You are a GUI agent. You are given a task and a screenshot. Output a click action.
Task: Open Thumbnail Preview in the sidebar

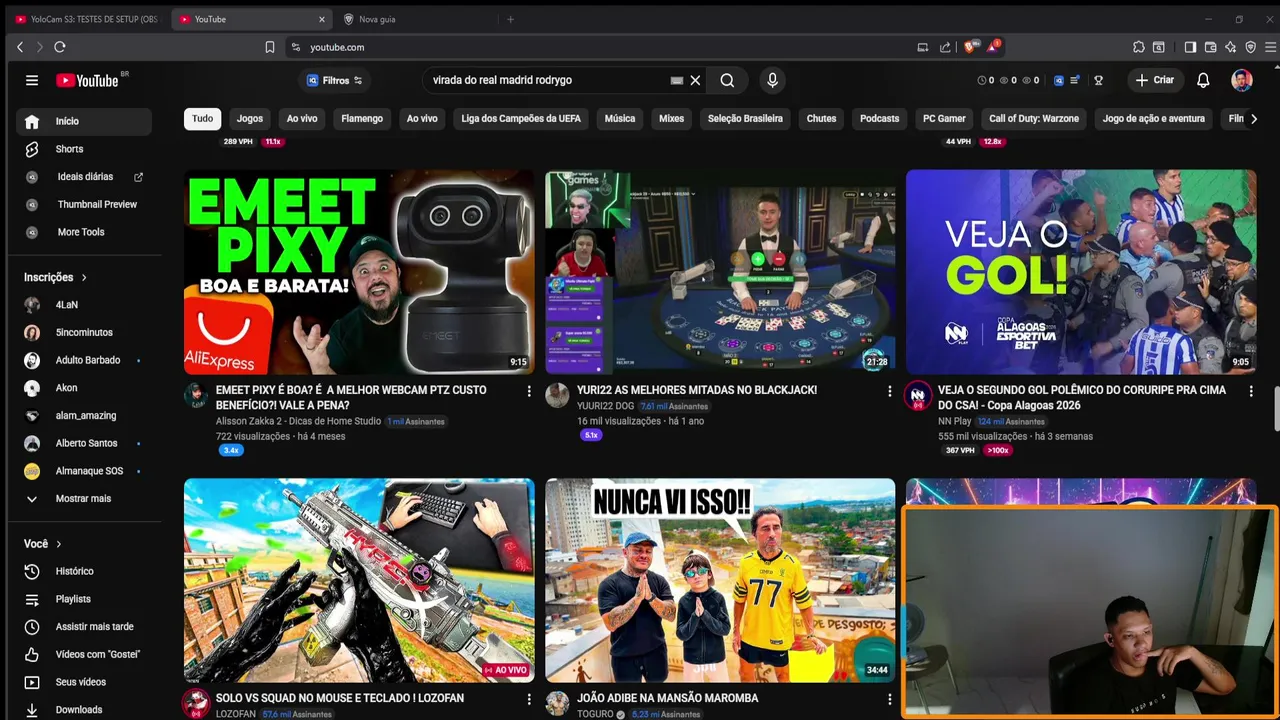pyautogui.click(x=84, y=204)
